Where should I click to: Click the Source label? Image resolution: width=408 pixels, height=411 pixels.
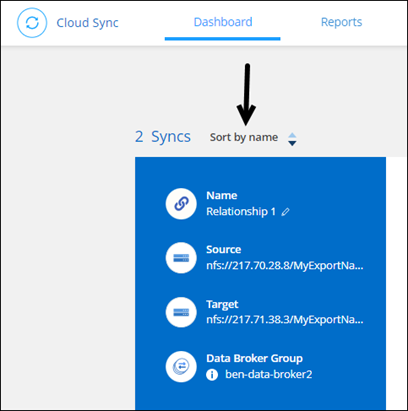pos(223,250)
